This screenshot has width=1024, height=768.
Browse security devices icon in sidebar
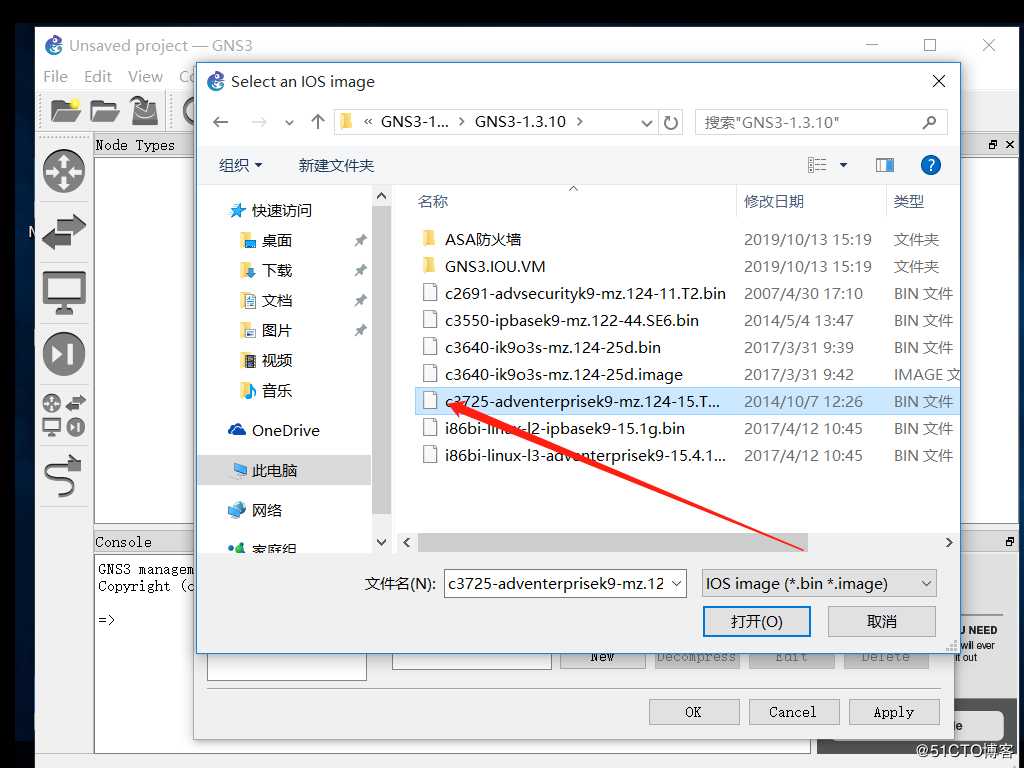[64, 353]
